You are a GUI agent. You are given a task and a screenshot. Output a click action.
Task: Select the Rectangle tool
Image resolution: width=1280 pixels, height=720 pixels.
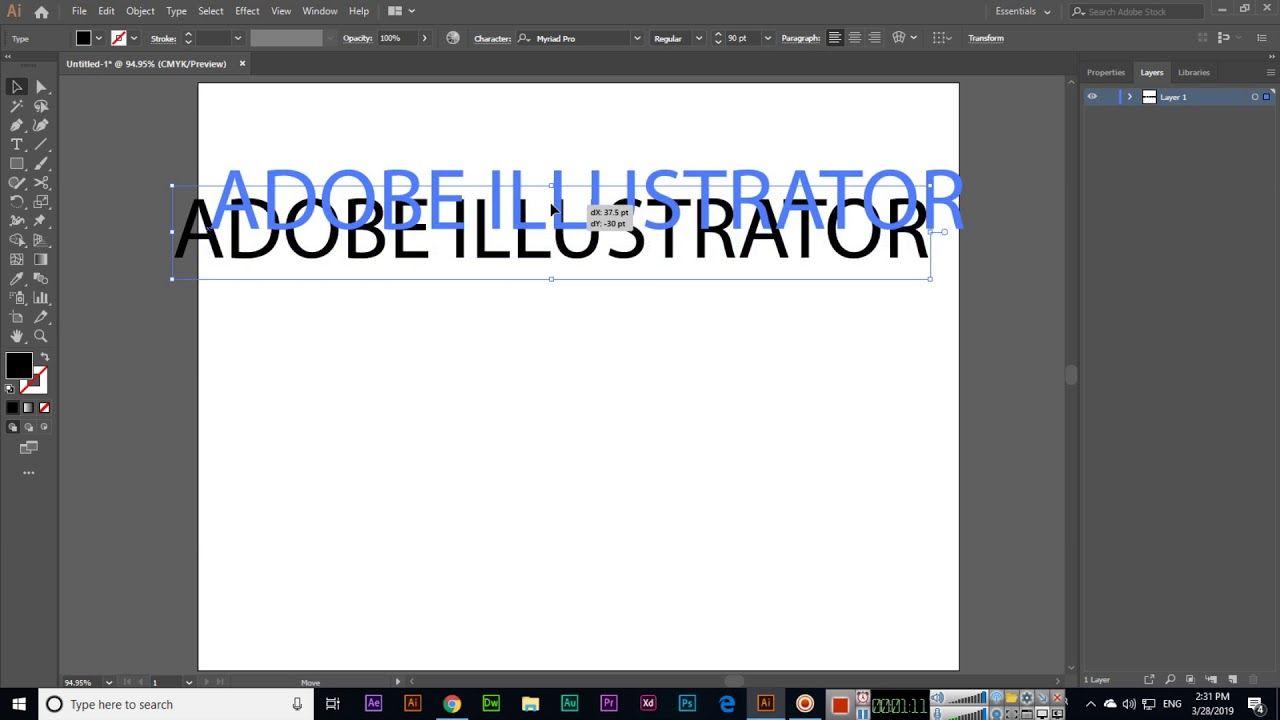point(16,163)
